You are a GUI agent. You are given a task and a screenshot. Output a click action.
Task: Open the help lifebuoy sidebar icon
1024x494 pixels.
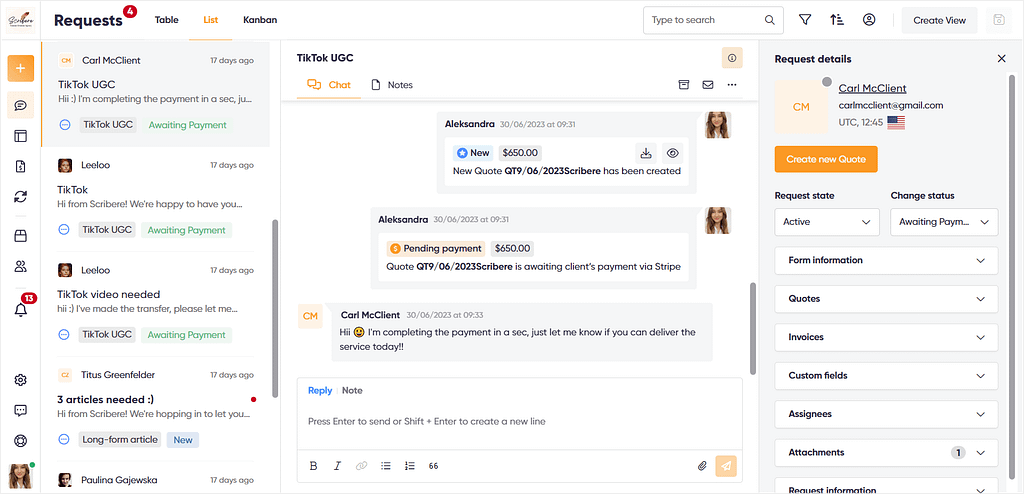click(x=20, y=440)
